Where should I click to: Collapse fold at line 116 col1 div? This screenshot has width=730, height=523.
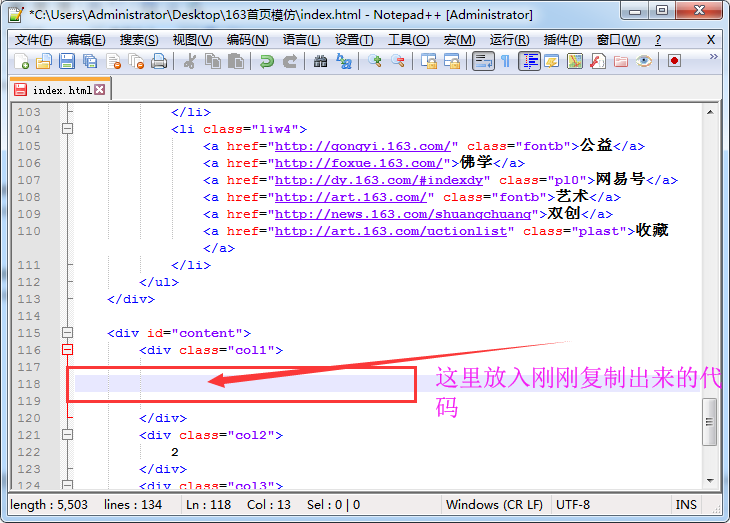[x=68, y=349]
